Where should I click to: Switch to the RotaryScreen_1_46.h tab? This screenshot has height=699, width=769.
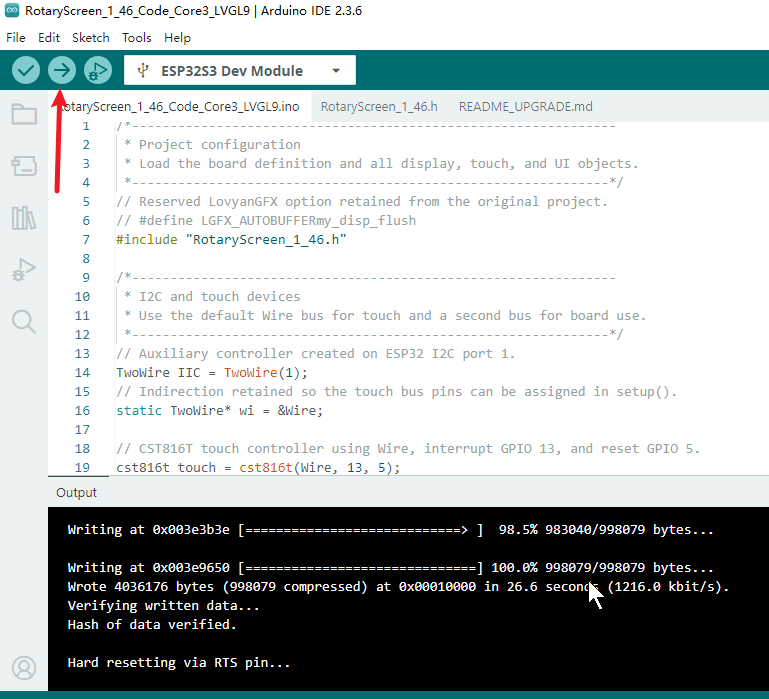click(x=379, y=106)
